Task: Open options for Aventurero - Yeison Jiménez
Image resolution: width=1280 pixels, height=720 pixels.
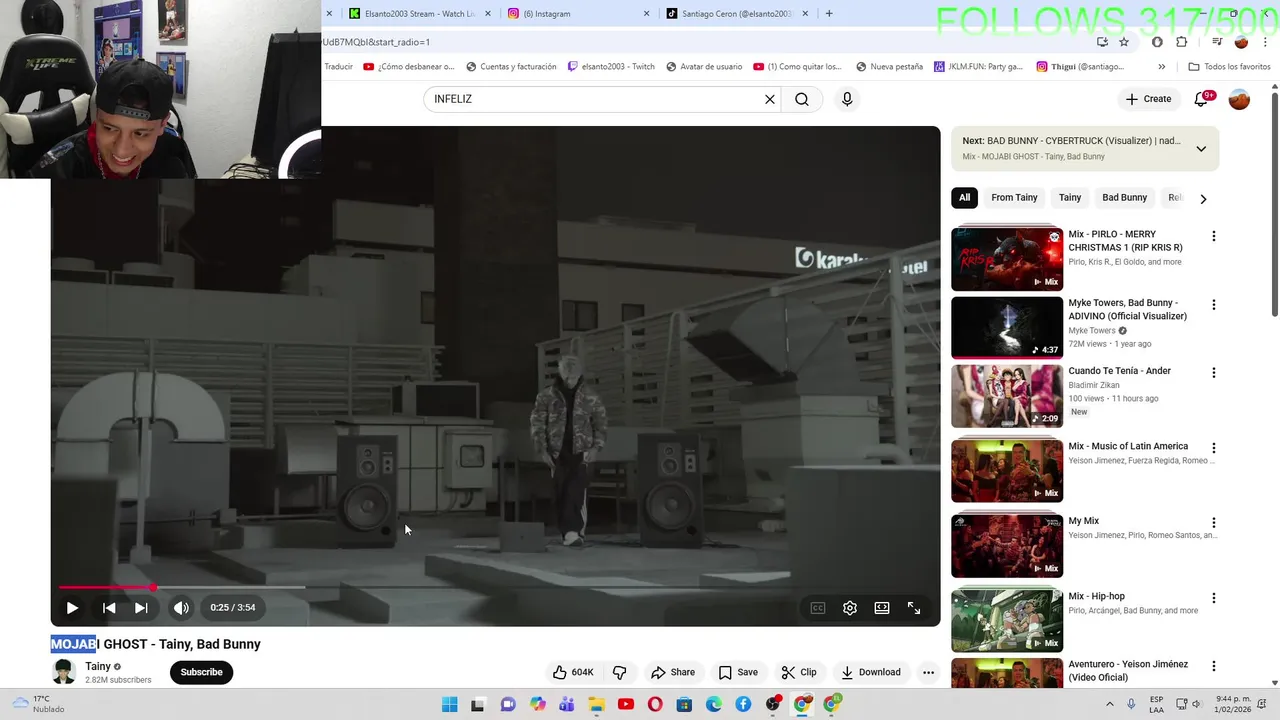Action: click(1214, 666)
